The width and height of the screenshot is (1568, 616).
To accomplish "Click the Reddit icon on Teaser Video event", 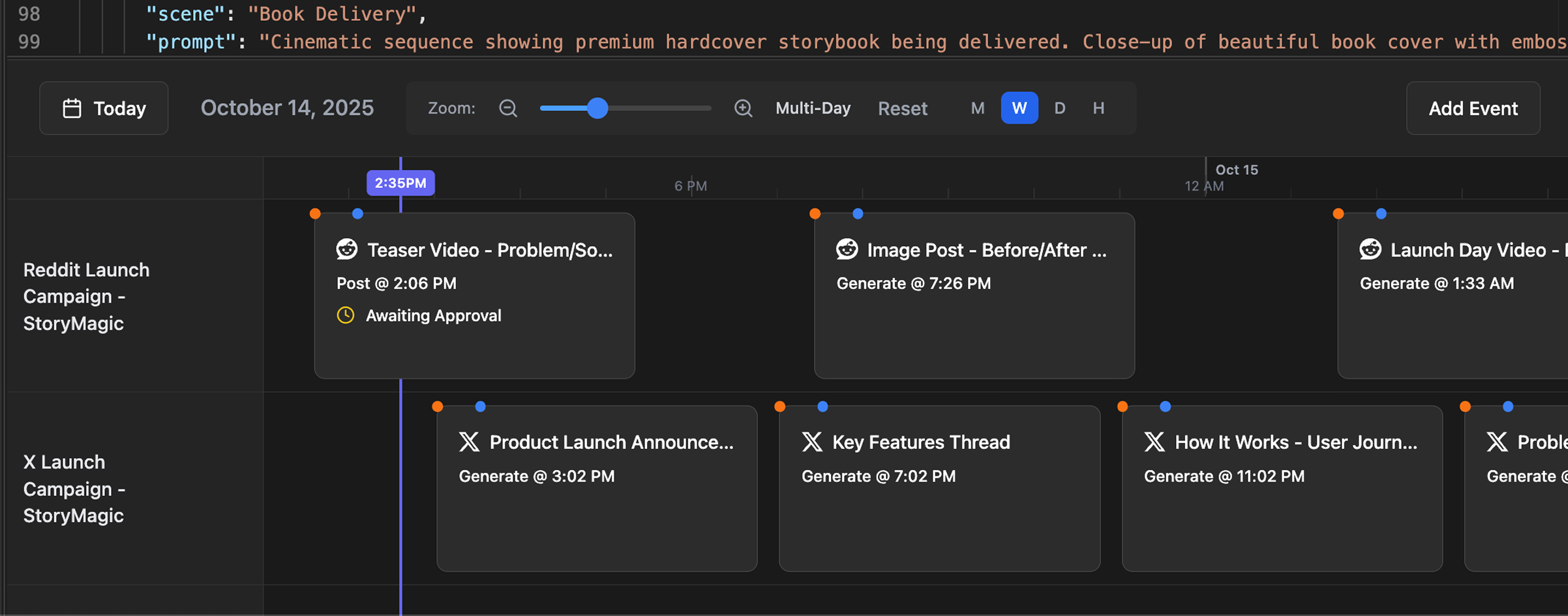I will click(347, 249).
